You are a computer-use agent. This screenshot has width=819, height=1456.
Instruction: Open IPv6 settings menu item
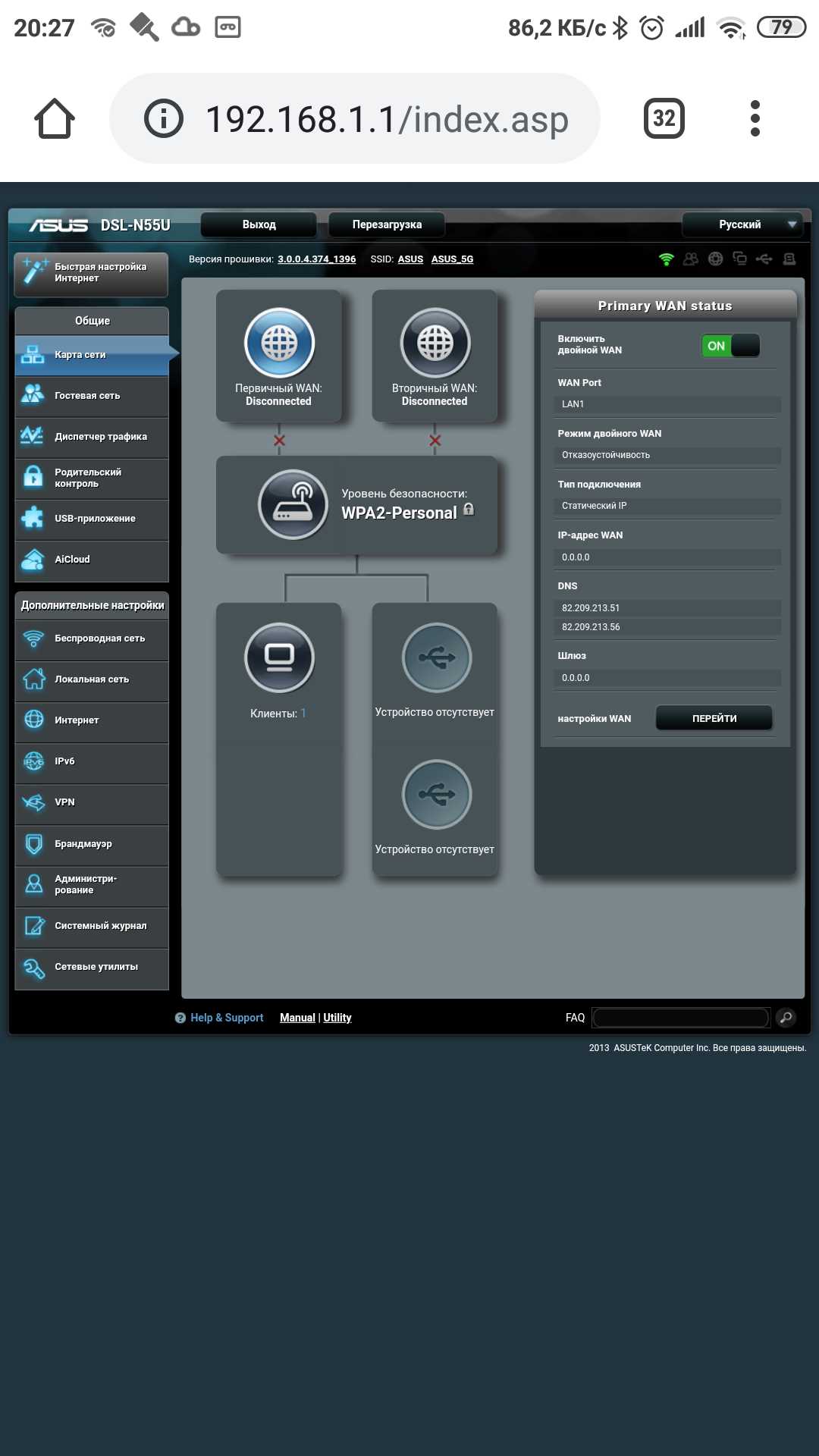(x=92, y=761)
